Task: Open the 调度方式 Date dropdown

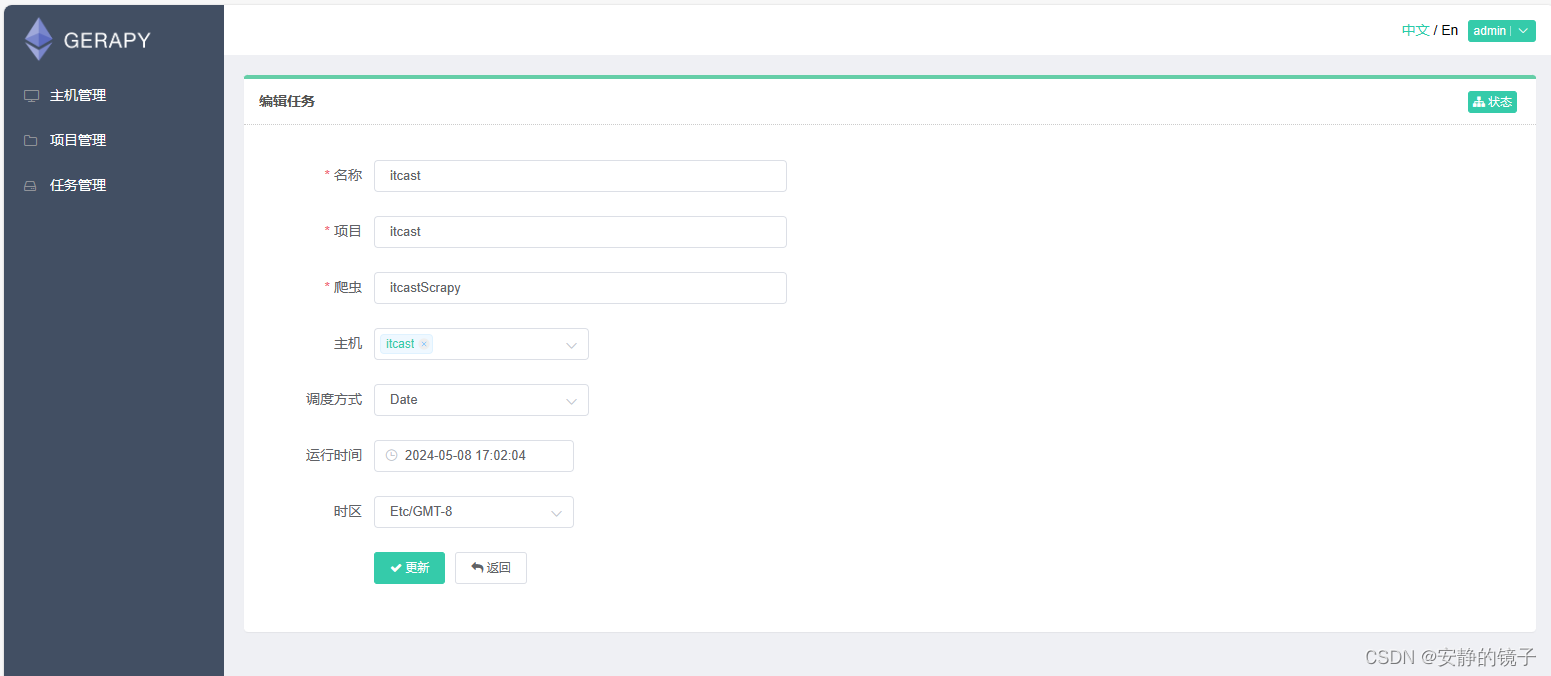Action: pyautogui.click(x=481, y=400)
